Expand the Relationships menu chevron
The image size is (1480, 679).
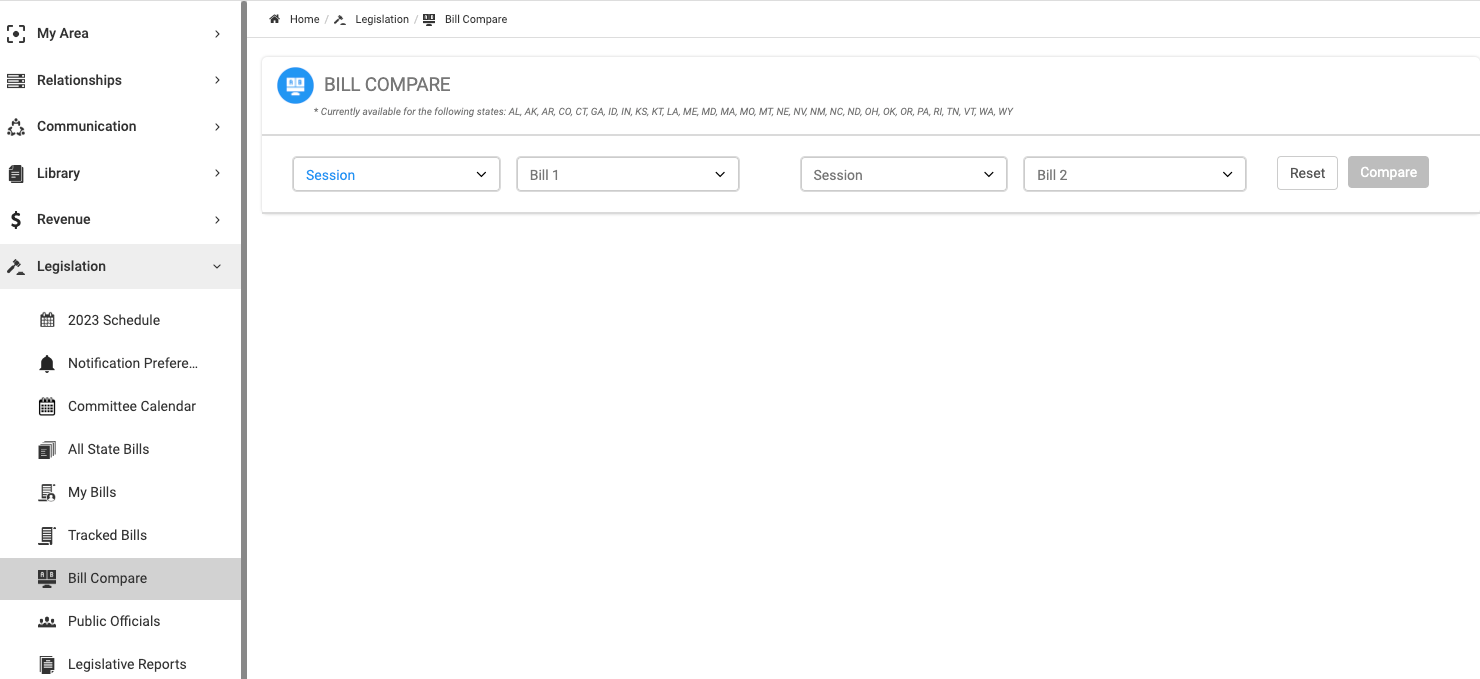[x=218, y=80]
